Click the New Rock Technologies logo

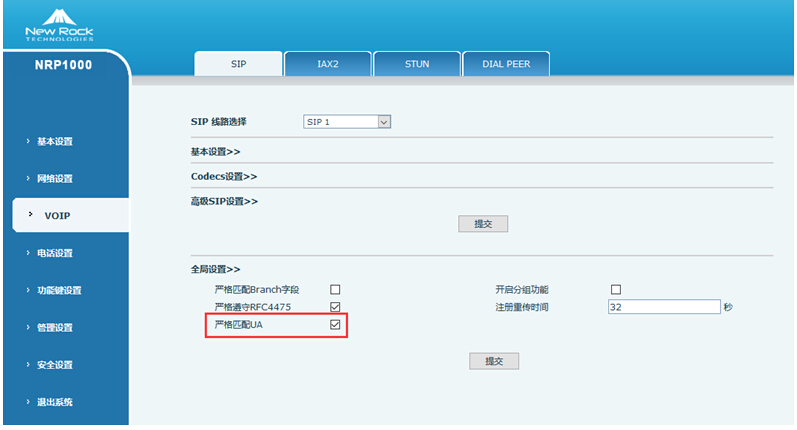pyautogui.click(x=59, y=24)
